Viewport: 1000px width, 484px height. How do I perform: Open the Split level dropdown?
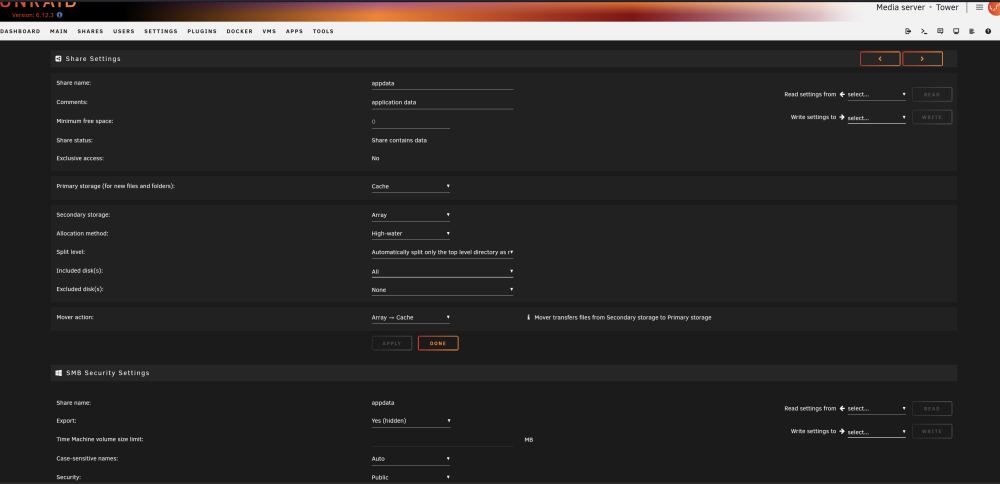[x=443, y=252]
